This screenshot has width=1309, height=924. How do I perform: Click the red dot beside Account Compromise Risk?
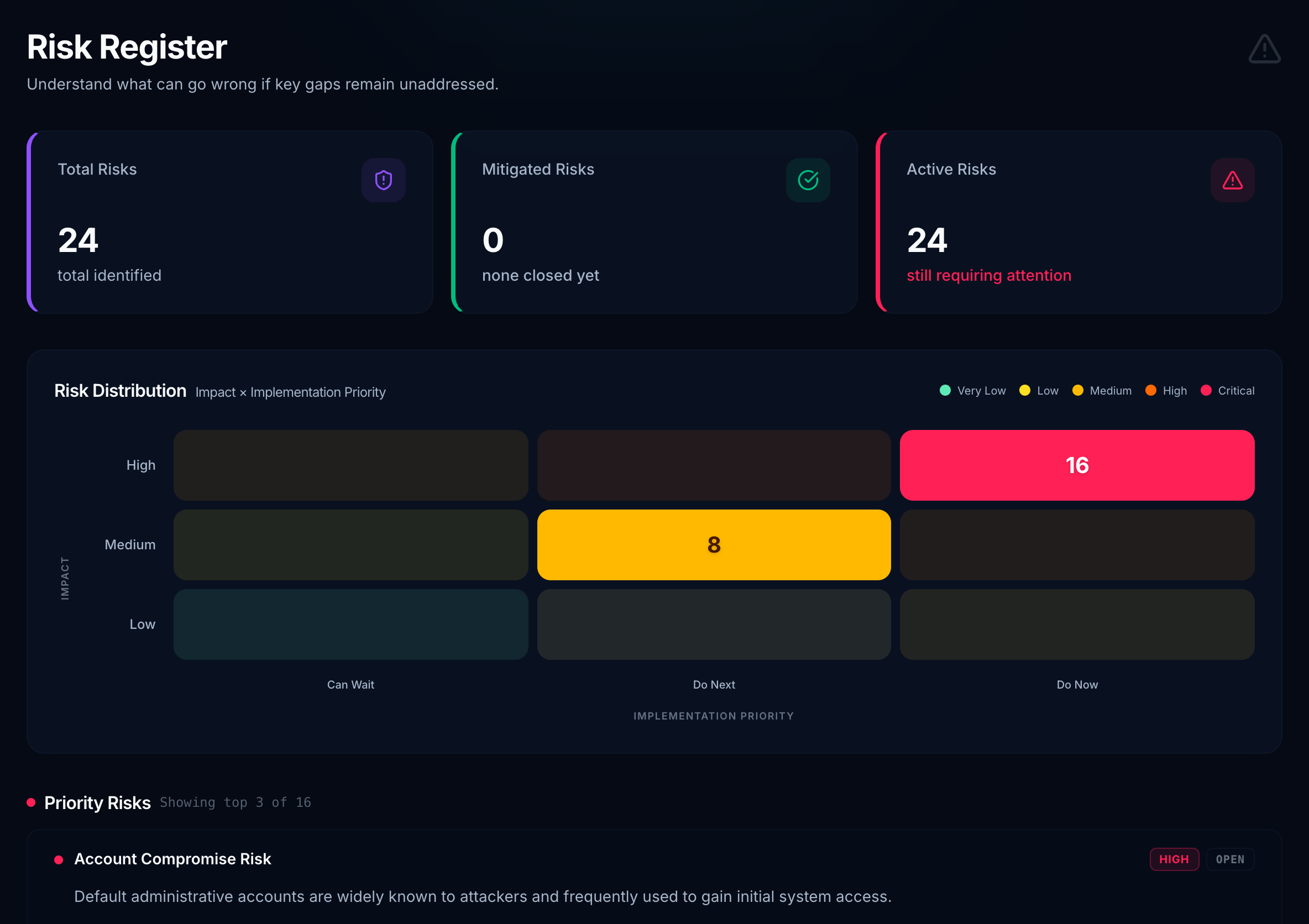(x=58, y=859)
